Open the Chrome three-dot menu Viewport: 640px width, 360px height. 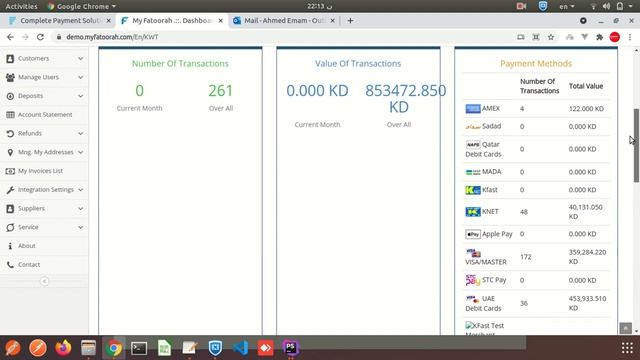pyautogui.click(x=630, y=37)
